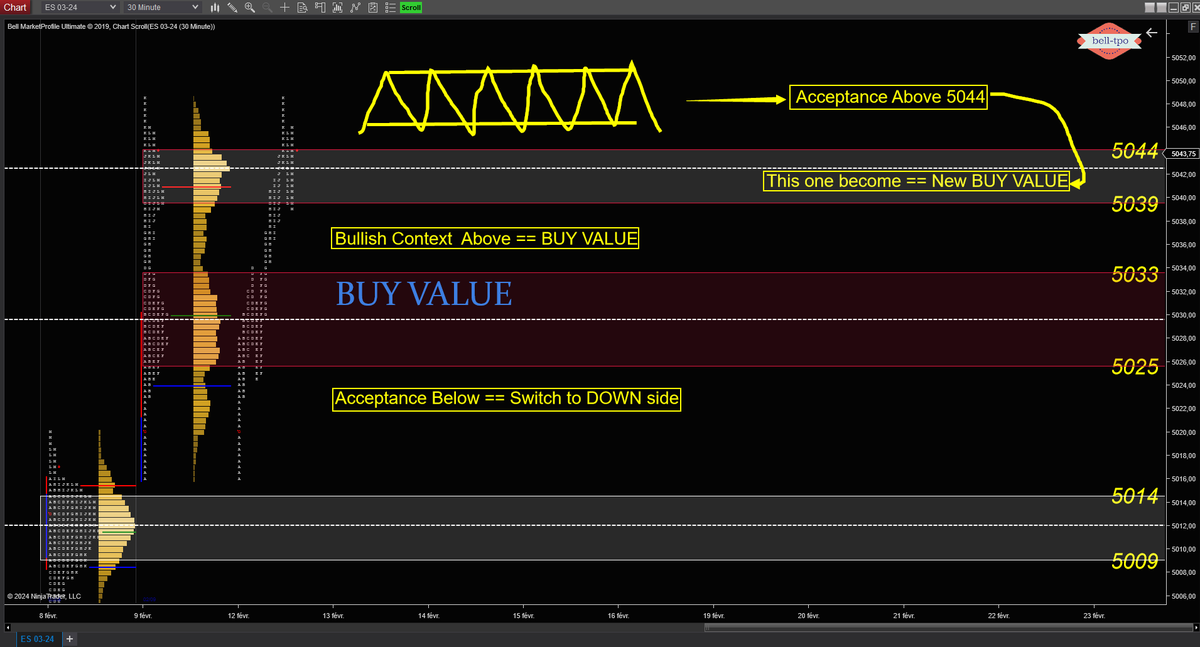Click the yellow 5033 level label
Viewport: 1200px width, 647px height.
coord(1134,274)
